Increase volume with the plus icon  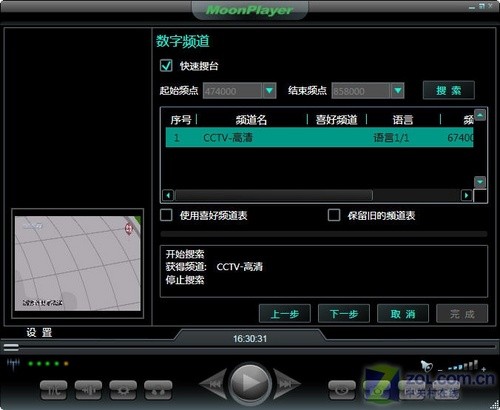[483, 369]
